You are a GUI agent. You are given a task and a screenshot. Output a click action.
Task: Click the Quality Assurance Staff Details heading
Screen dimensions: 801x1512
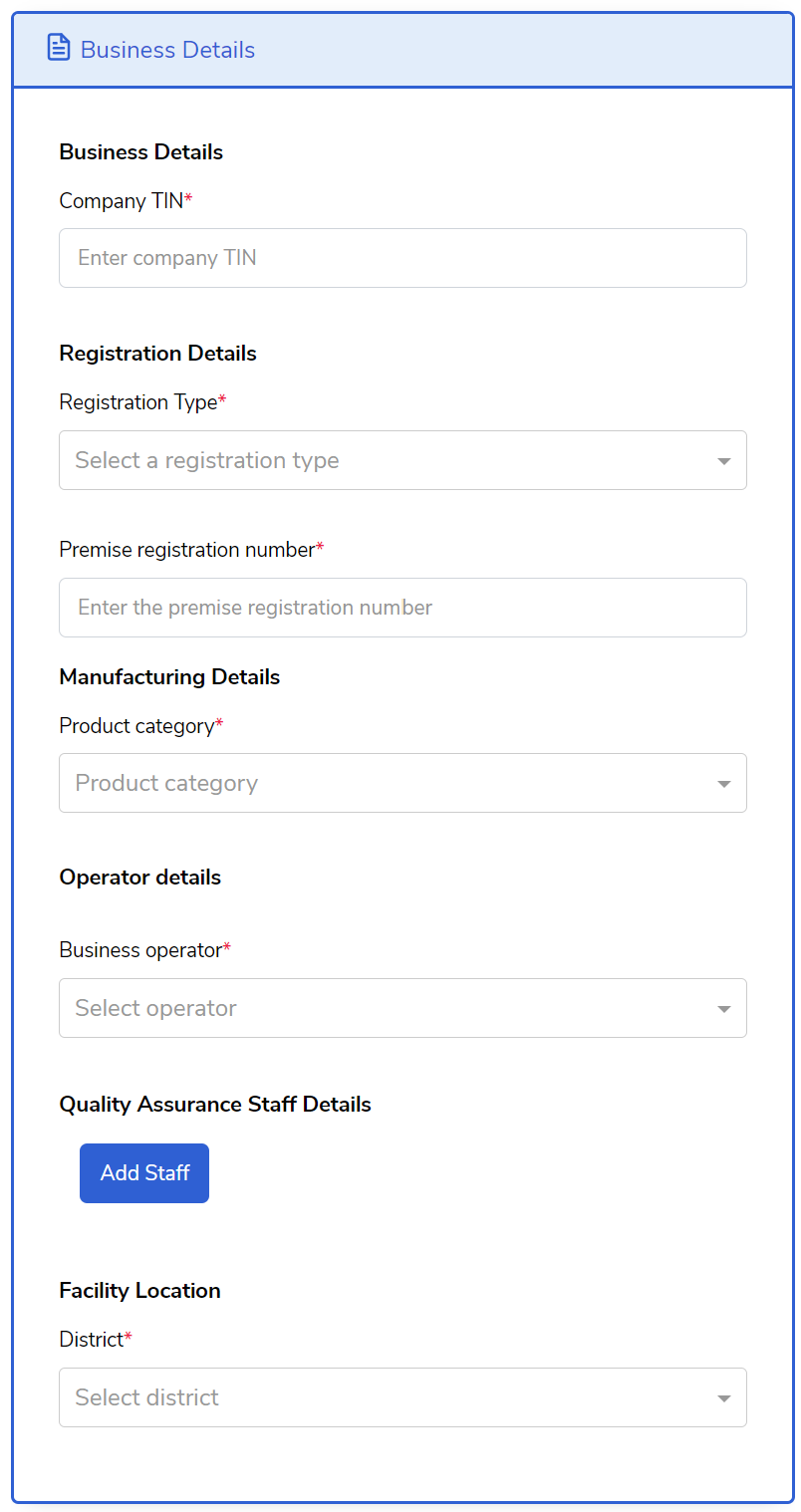215,1105
